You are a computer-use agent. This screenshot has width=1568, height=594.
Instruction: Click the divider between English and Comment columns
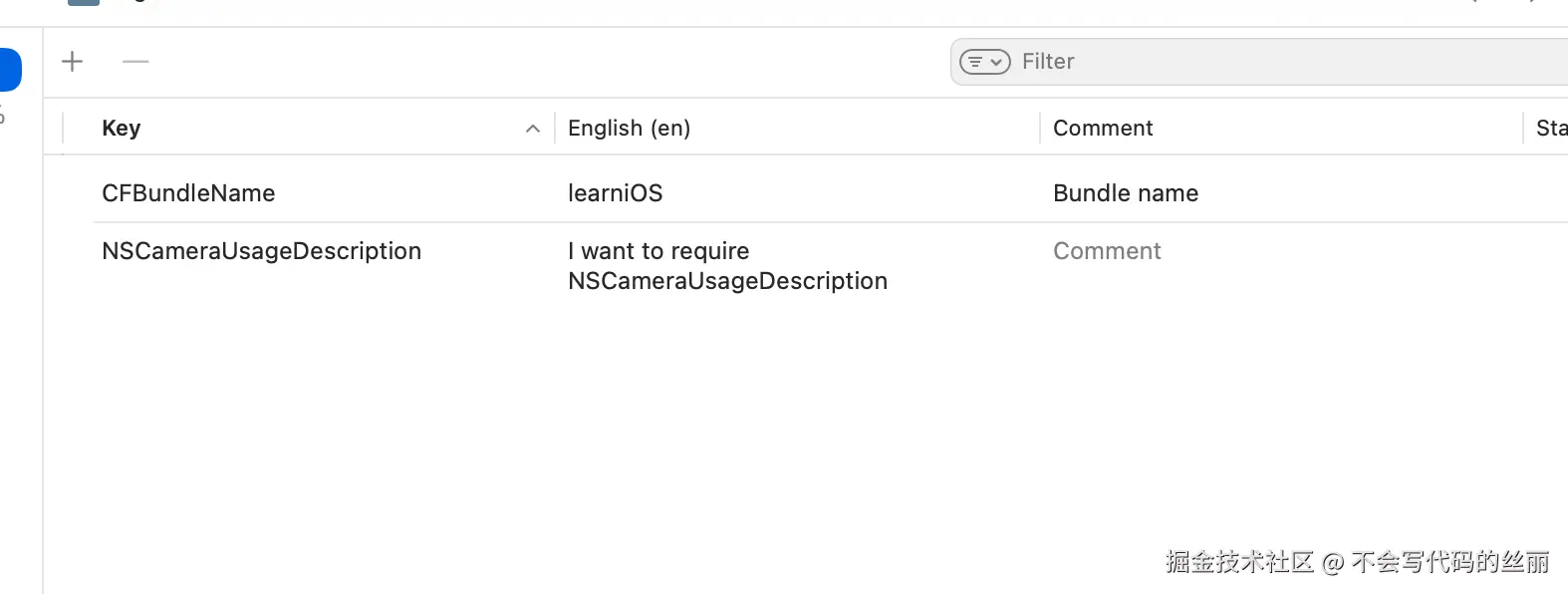click(1040, 129)
